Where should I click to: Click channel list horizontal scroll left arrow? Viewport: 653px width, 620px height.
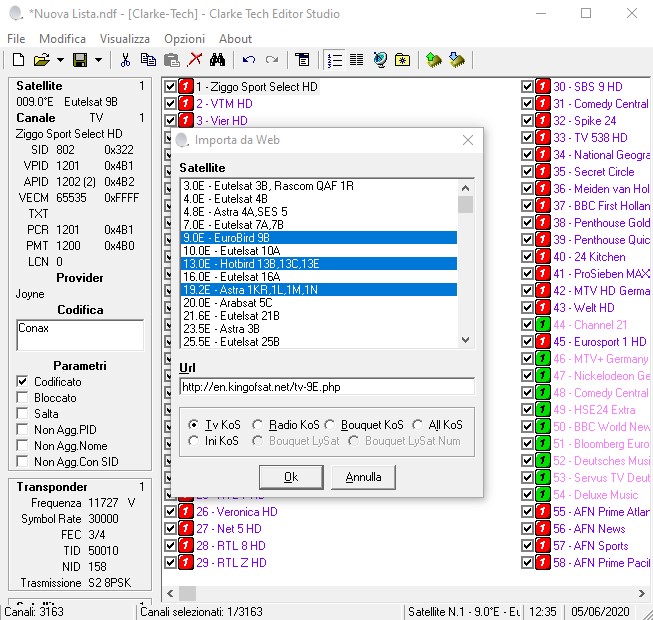pyautogui.click(x=170, y=593)
